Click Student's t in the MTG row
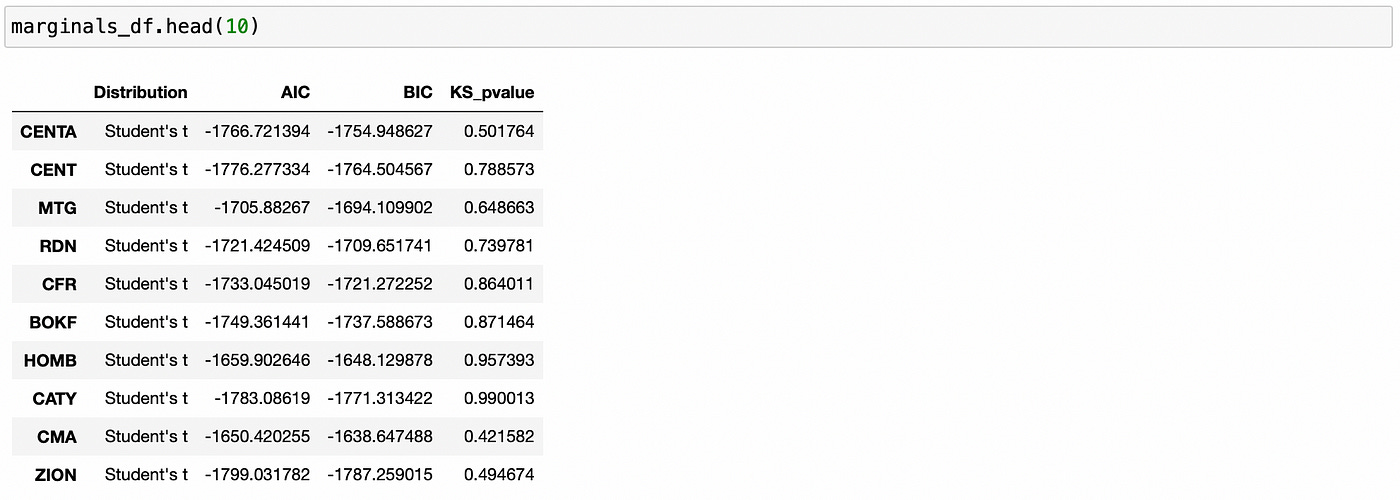Image resolution: width=1400 pixels, height=500 pixels. [x=146, y=208]
